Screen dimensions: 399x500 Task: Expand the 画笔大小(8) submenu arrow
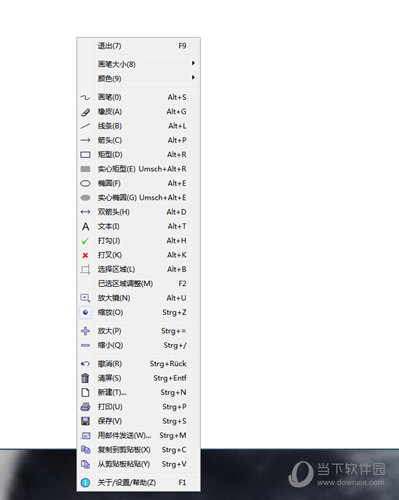[x=193, y=63]
